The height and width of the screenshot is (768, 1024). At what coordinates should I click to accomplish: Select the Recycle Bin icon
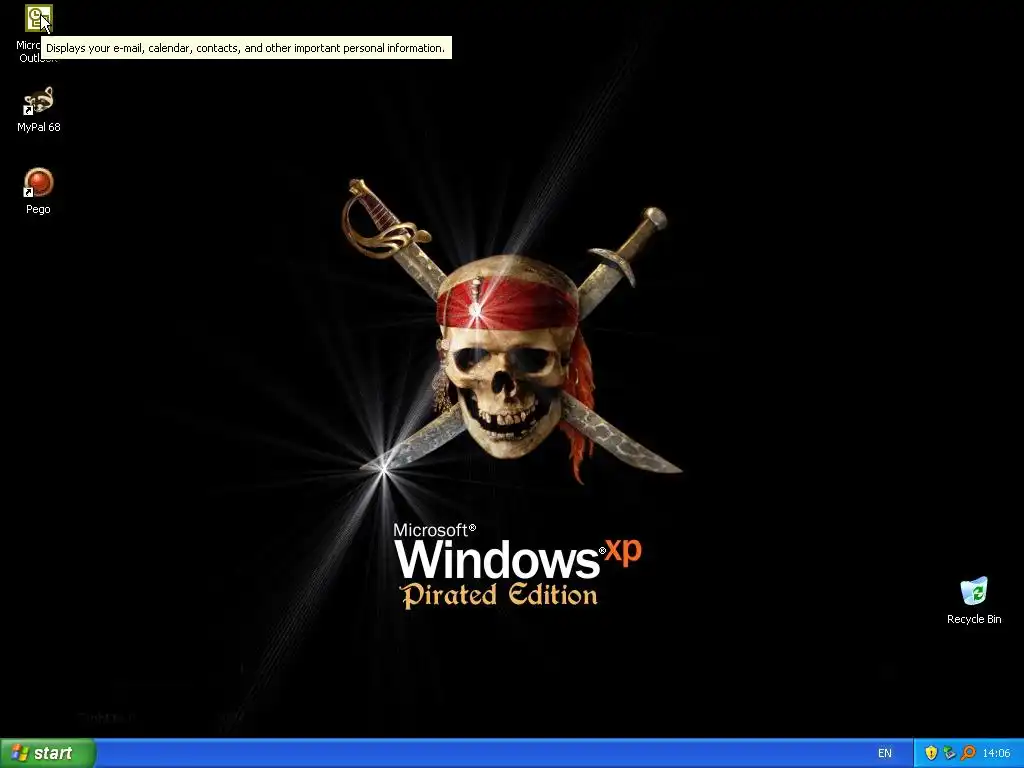click(x=974, y=591)
